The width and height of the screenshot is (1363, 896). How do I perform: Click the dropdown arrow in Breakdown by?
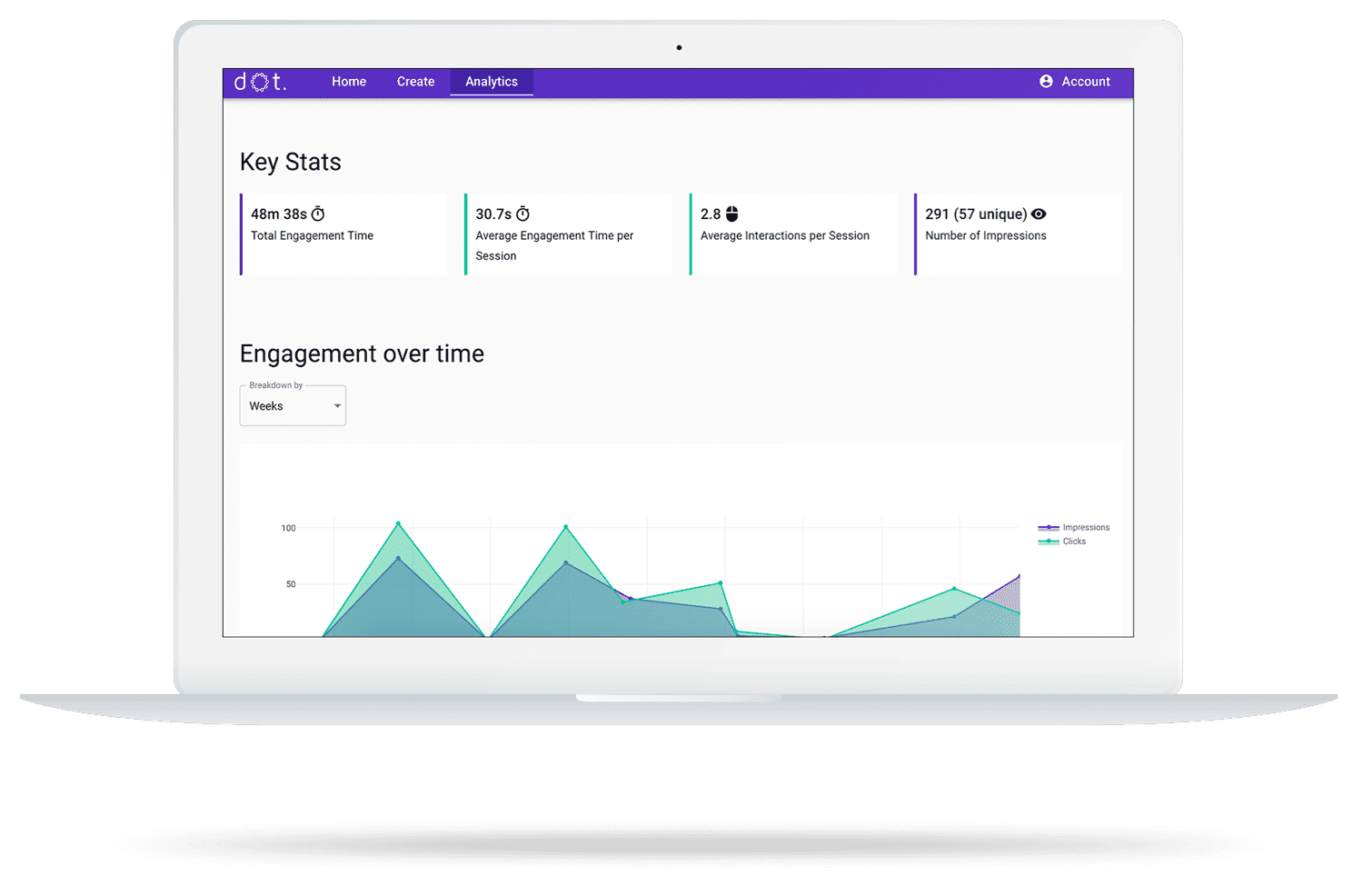point(337,406)
